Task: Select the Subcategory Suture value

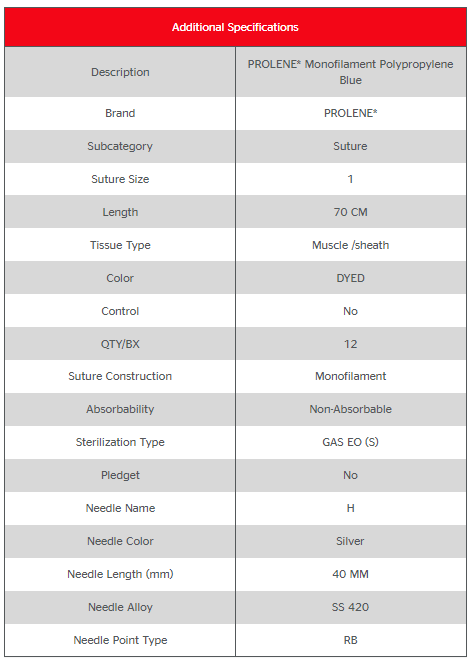Action: [350, 146]
